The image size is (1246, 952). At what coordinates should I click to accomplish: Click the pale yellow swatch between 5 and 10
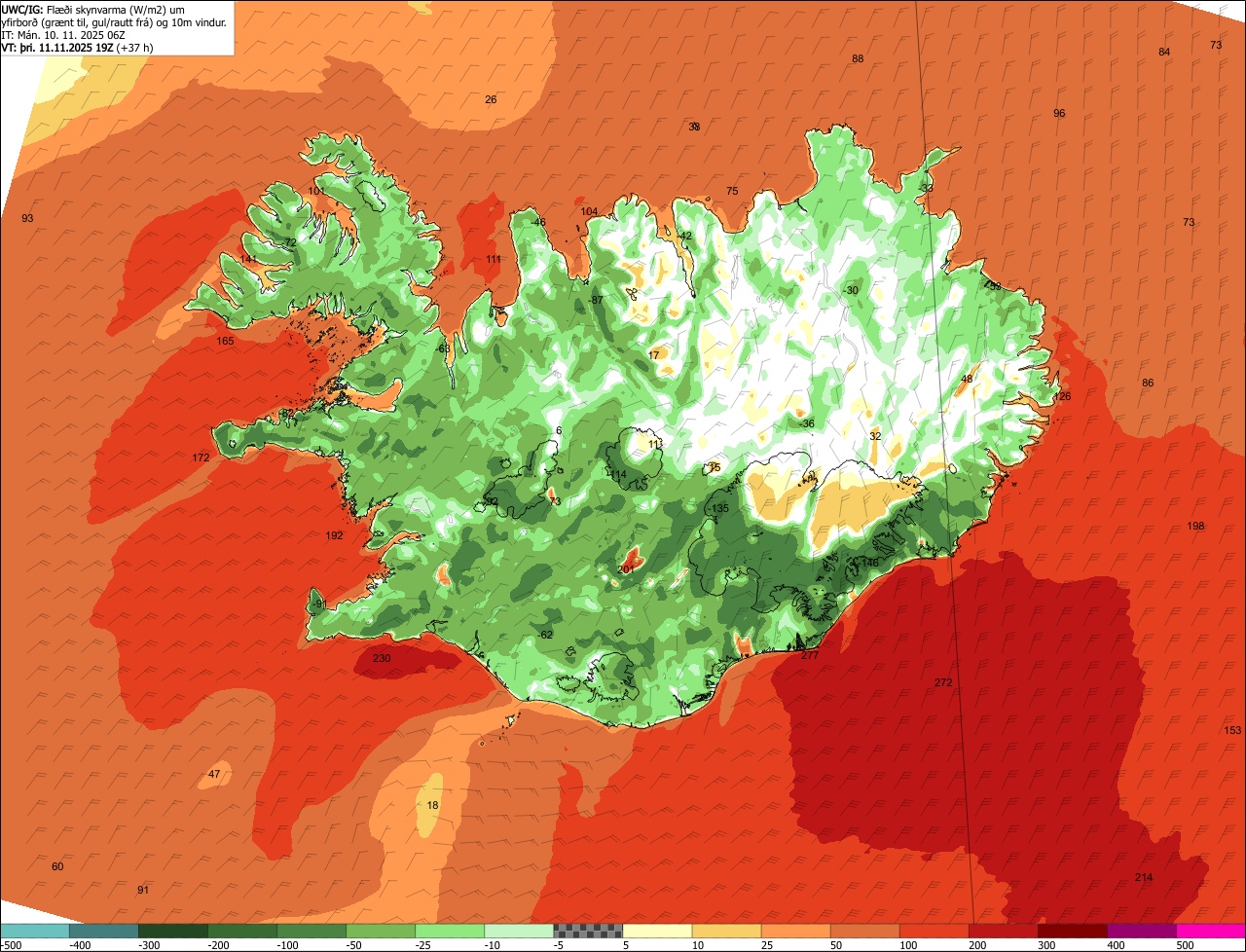657,931
